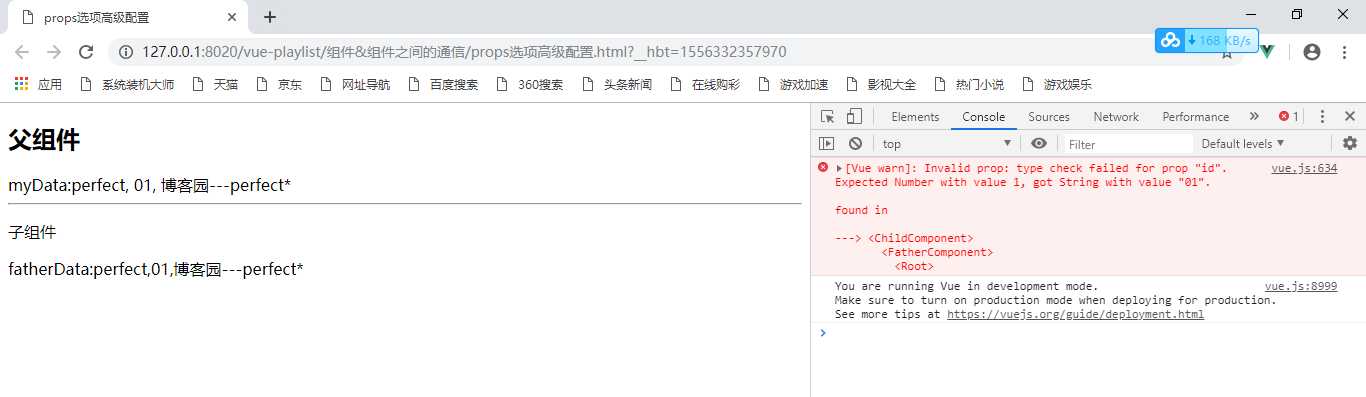Open console settings gear
The image size is (1366, 397).
(x=1350, y=143)
